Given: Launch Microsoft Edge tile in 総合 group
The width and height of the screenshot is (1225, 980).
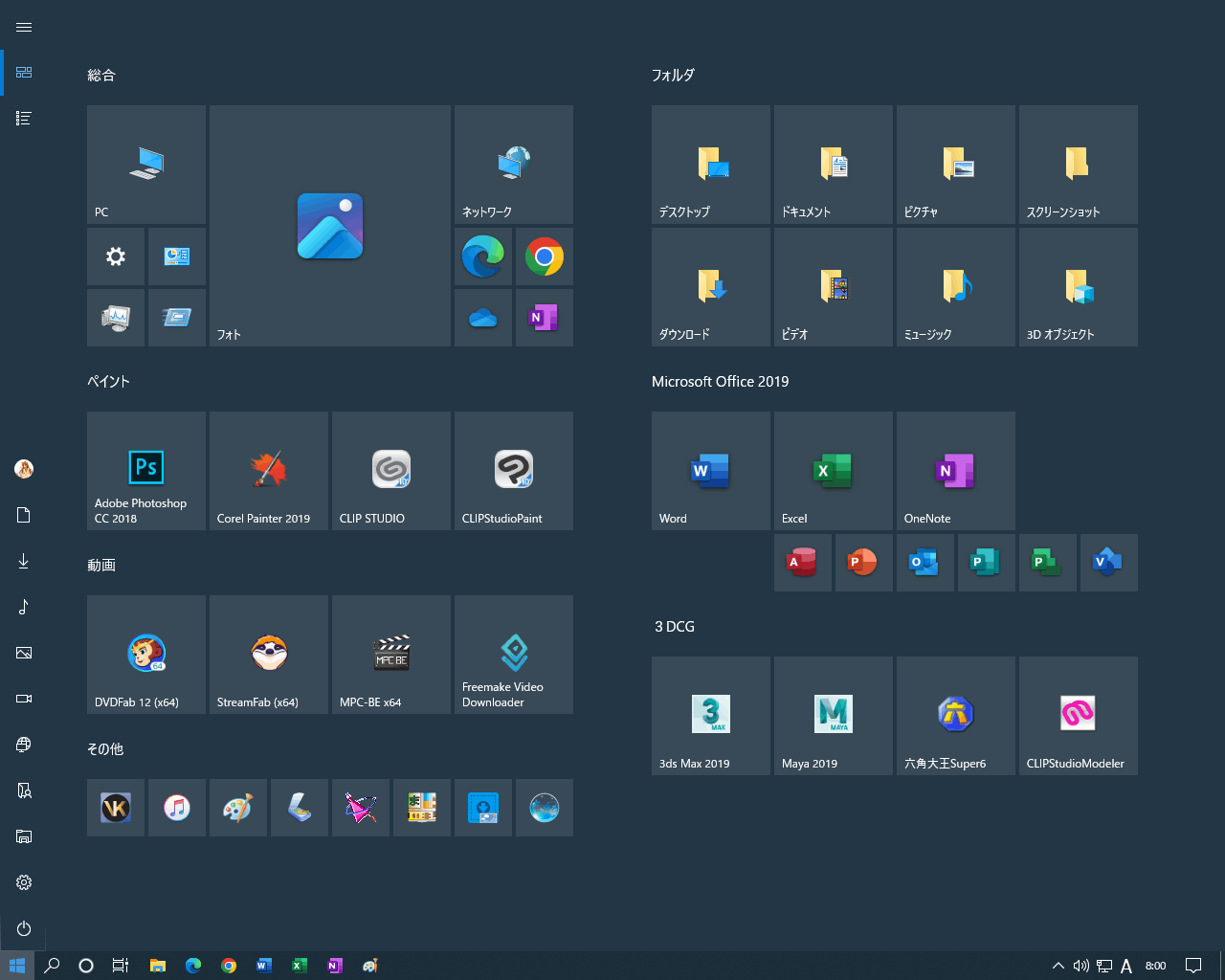Looking at the screenshot, I should (483, 256).
